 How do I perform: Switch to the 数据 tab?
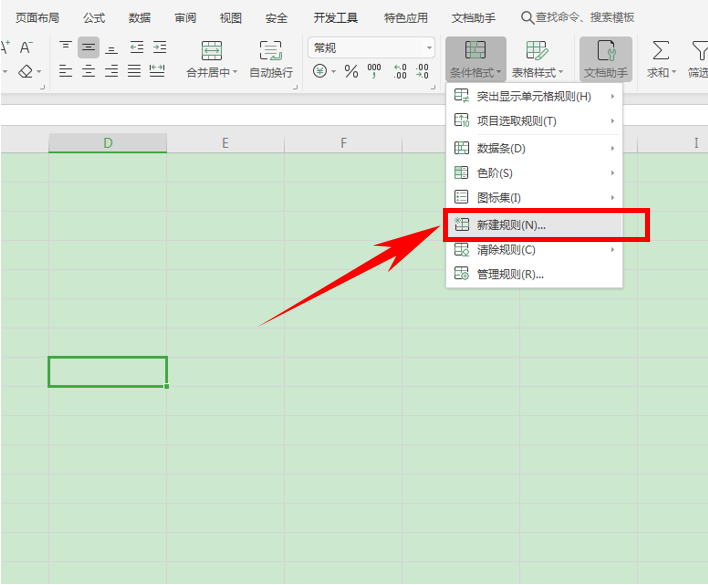pos(140,18)
